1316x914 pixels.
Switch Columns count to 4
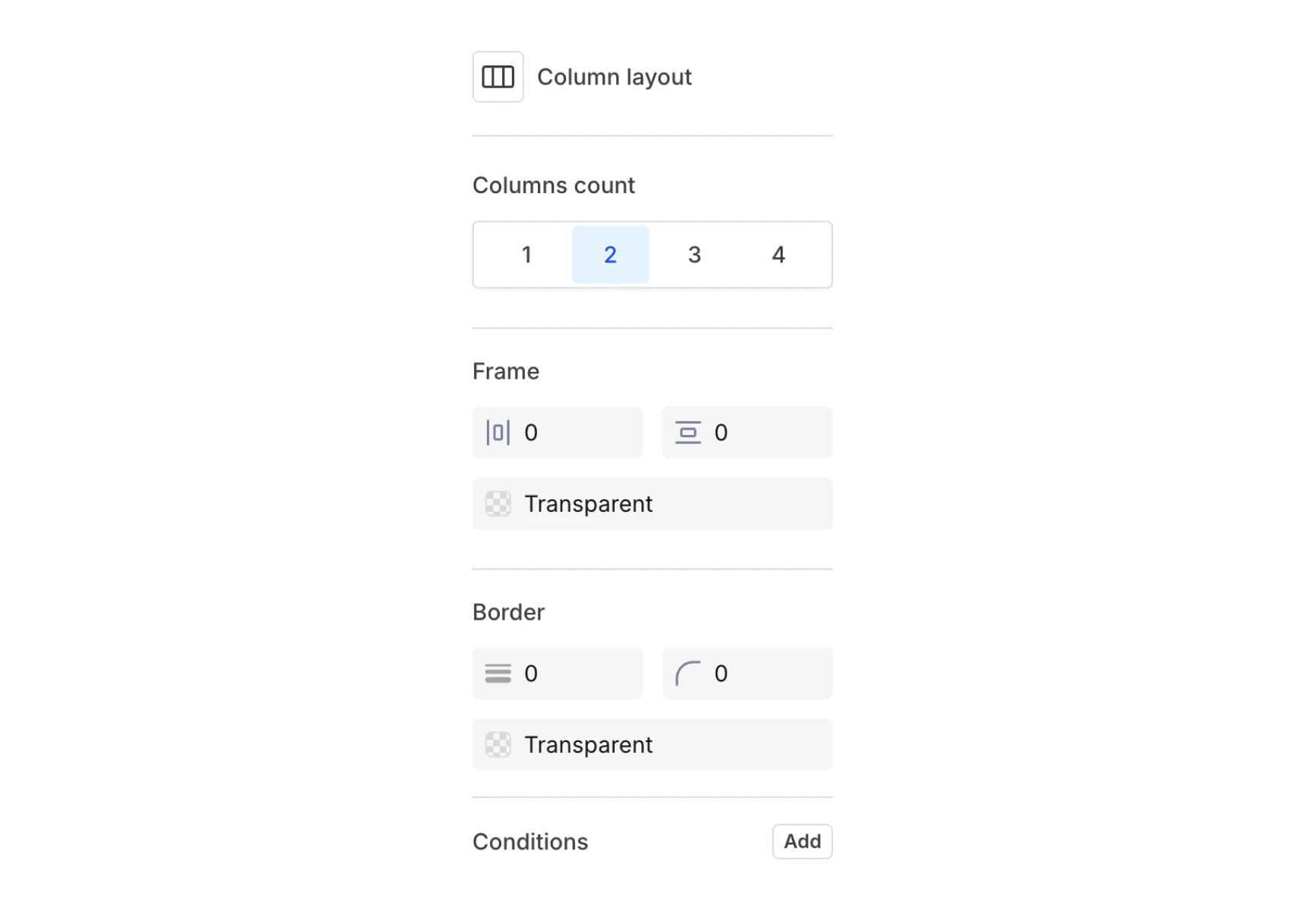[777, 254]
